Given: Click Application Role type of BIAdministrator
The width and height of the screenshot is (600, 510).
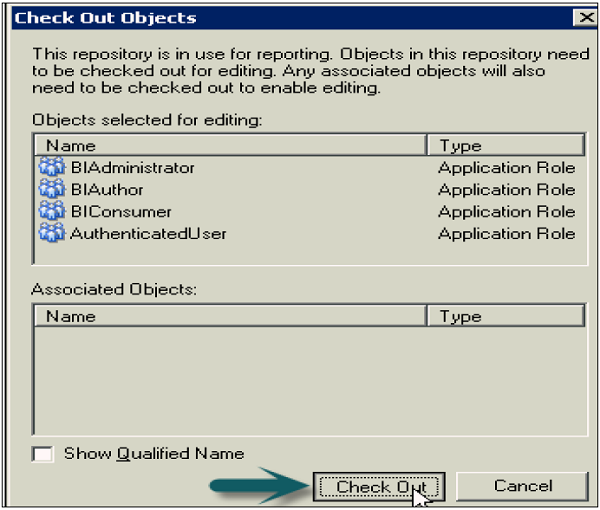Looking at the screenshot, I should 507,168.
